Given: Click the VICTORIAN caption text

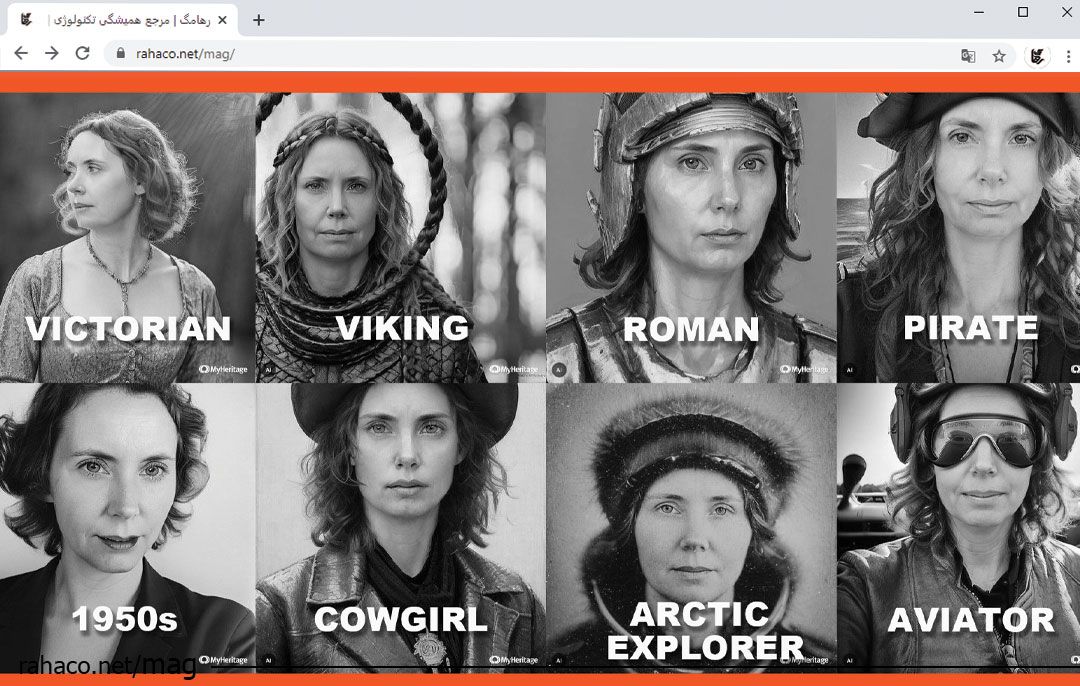Looking at the screenshot, I should [x=128, y=329].
